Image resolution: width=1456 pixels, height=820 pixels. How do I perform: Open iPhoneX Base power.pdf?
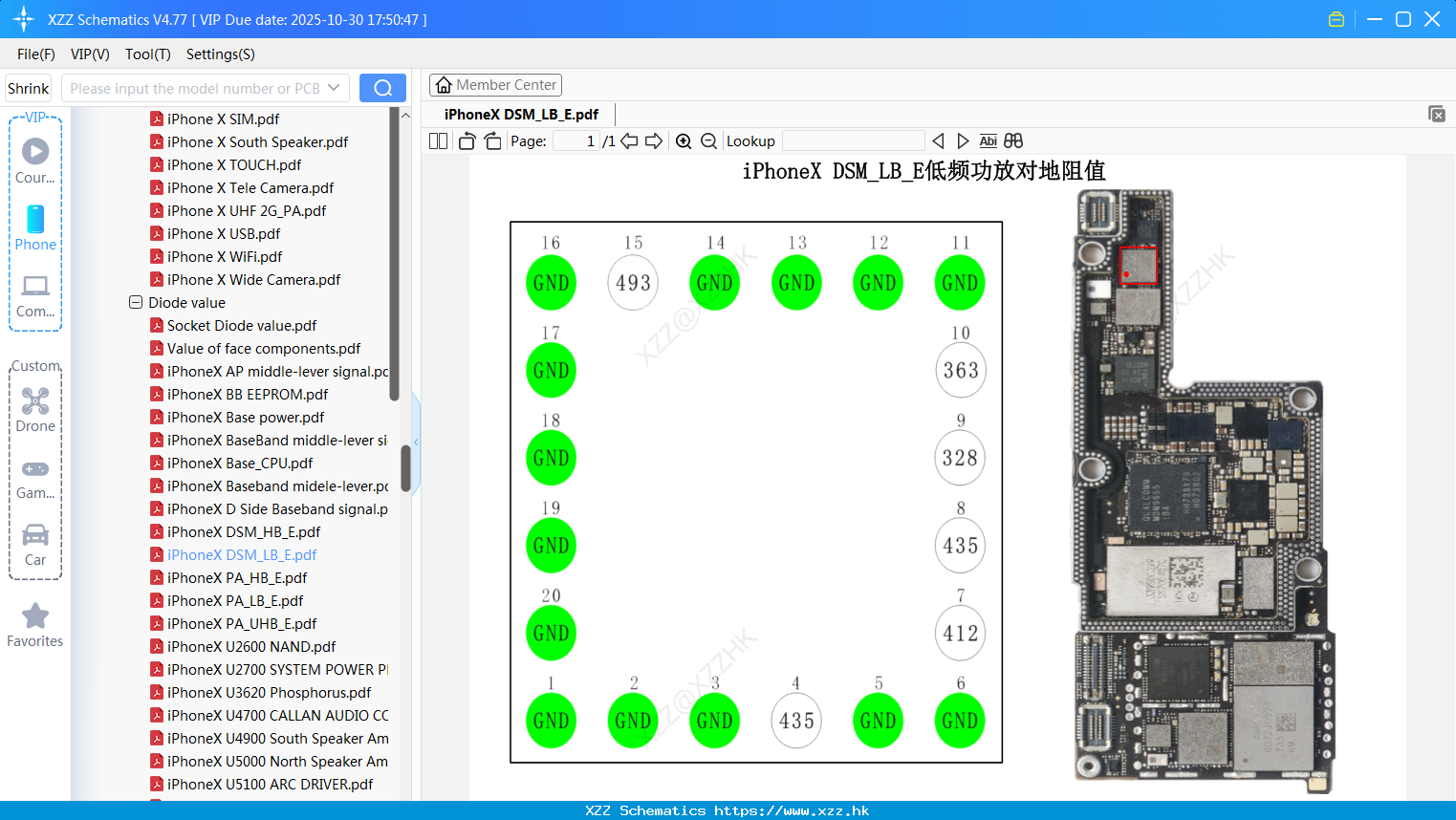(246, 417)
